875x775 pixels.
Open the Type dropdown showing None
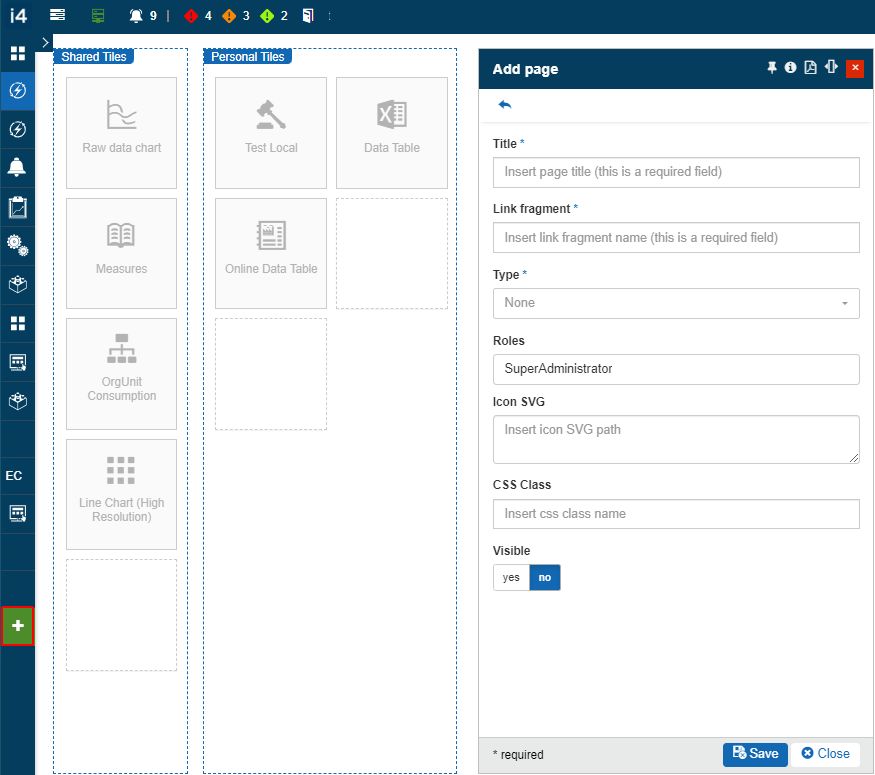click(x=675, y=303)
